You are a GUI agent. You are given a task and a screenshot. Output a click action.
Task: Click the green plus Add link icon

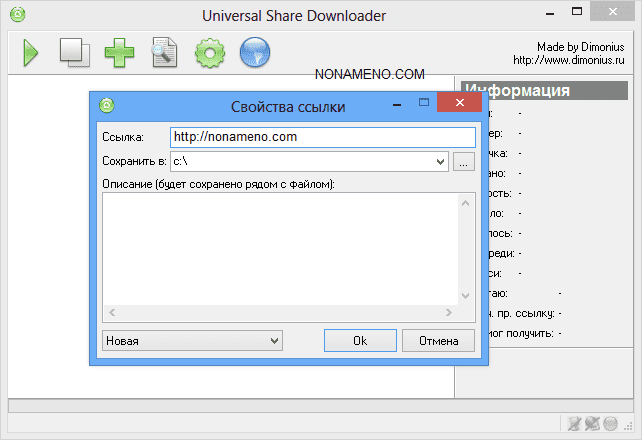pyautogui.click(x=120, y=52)
